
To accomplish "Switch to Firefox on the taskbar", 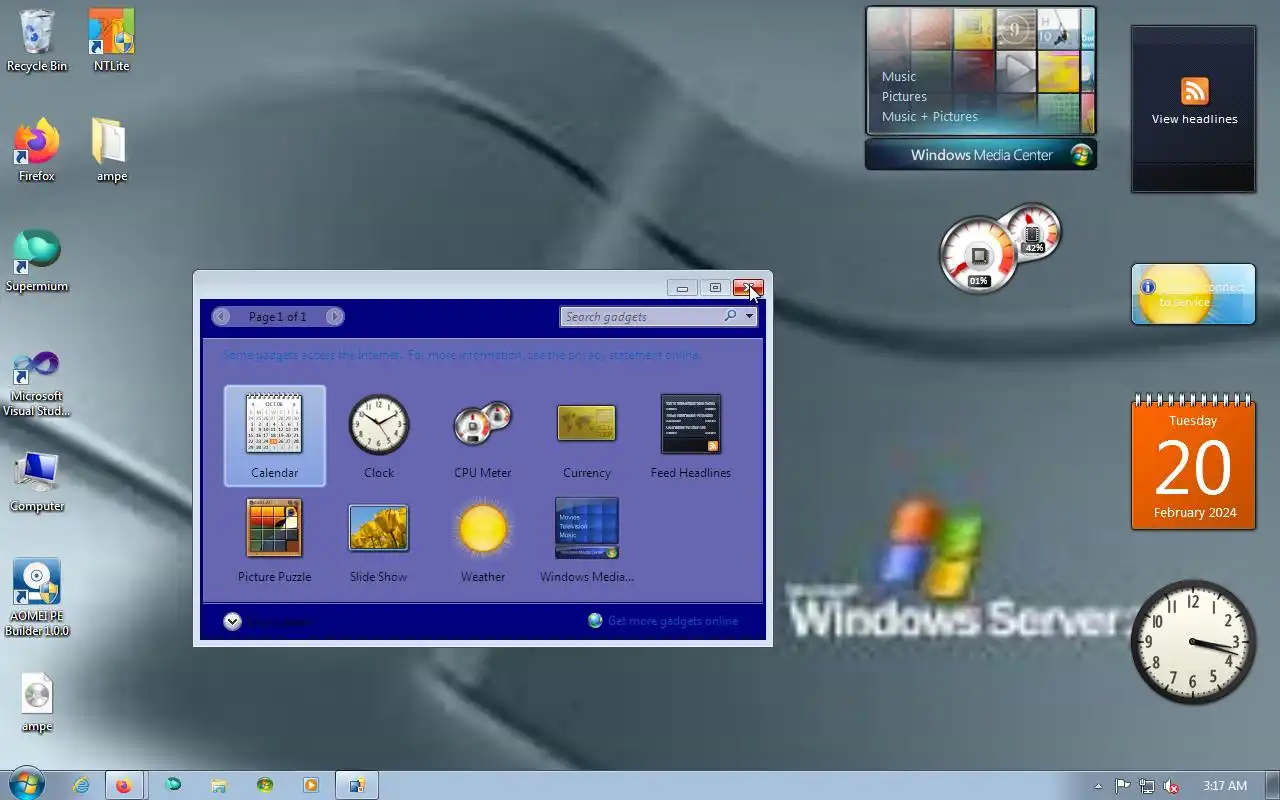I will 123,786.
